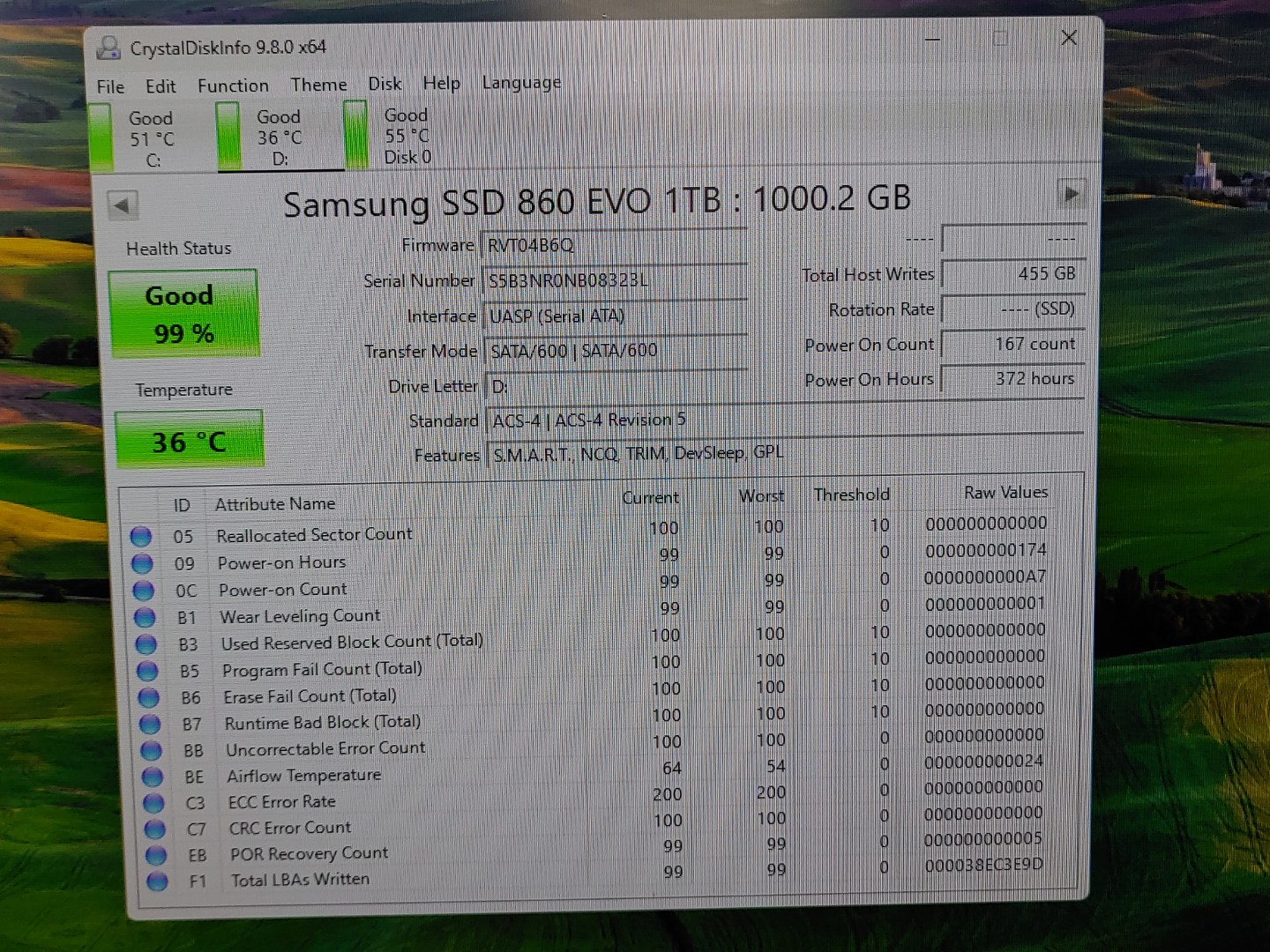The height and width of the screenshot is (952, 1270).
Task: Click status icon of Wear Leveling Count row
Action: click(146, 618)
